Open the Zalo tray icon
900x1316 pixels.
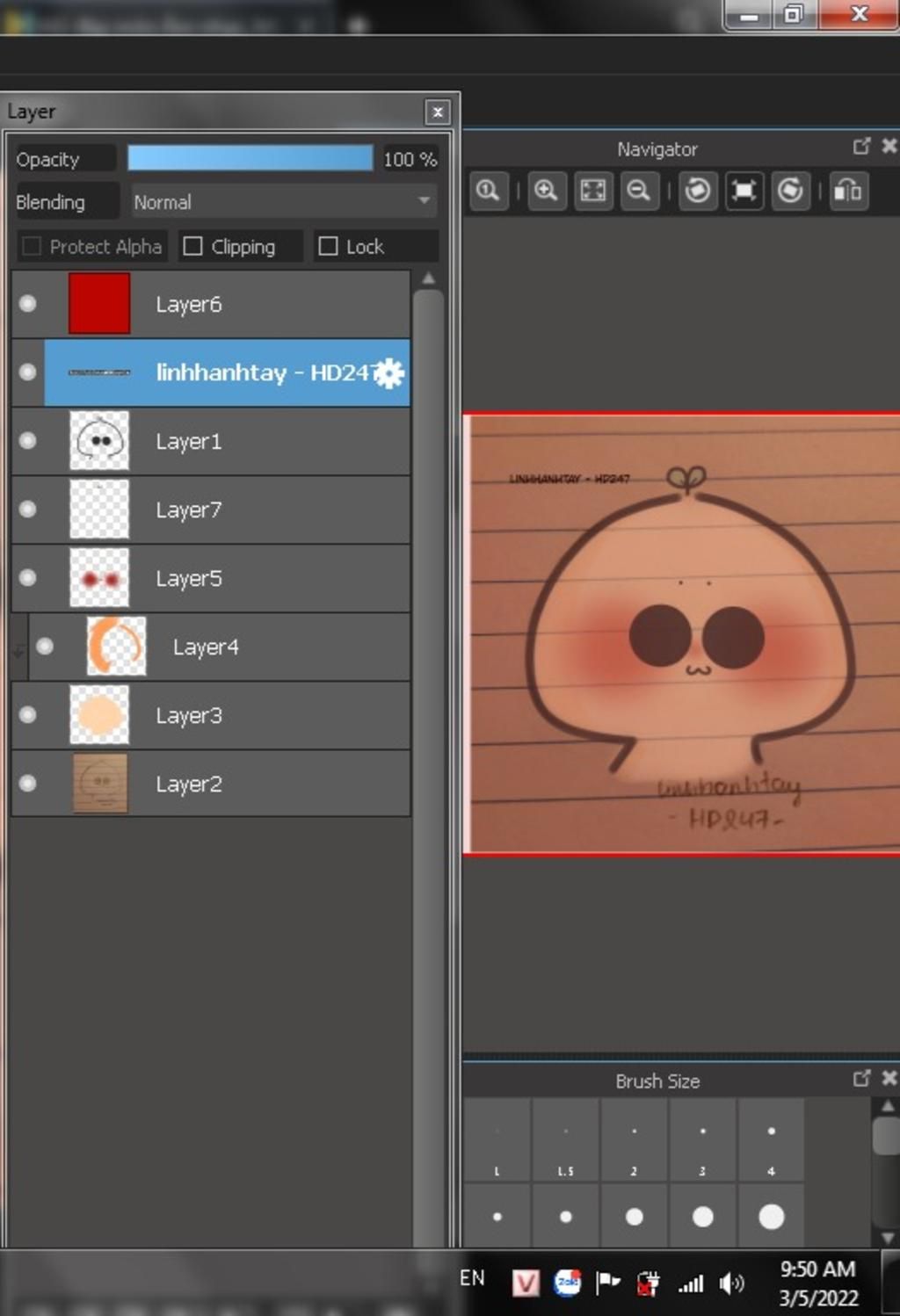(568, 1283)
